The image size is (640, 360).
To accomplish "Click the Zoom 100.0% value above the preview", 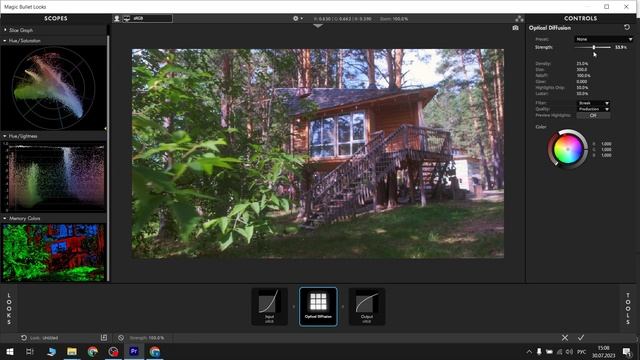I will click(x=394, y=19).
